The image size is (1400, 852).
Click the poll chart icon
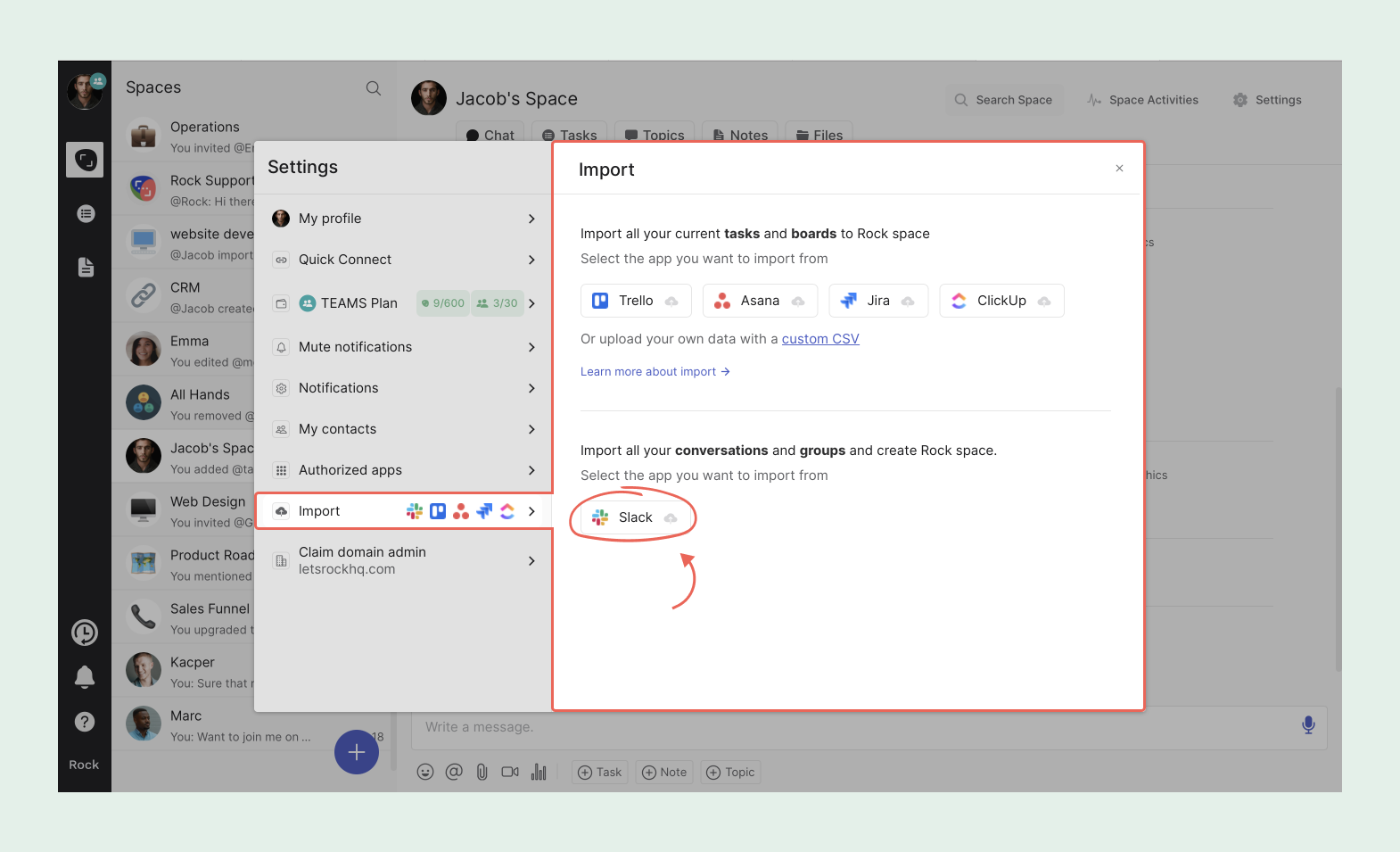[x=539, y=772]
